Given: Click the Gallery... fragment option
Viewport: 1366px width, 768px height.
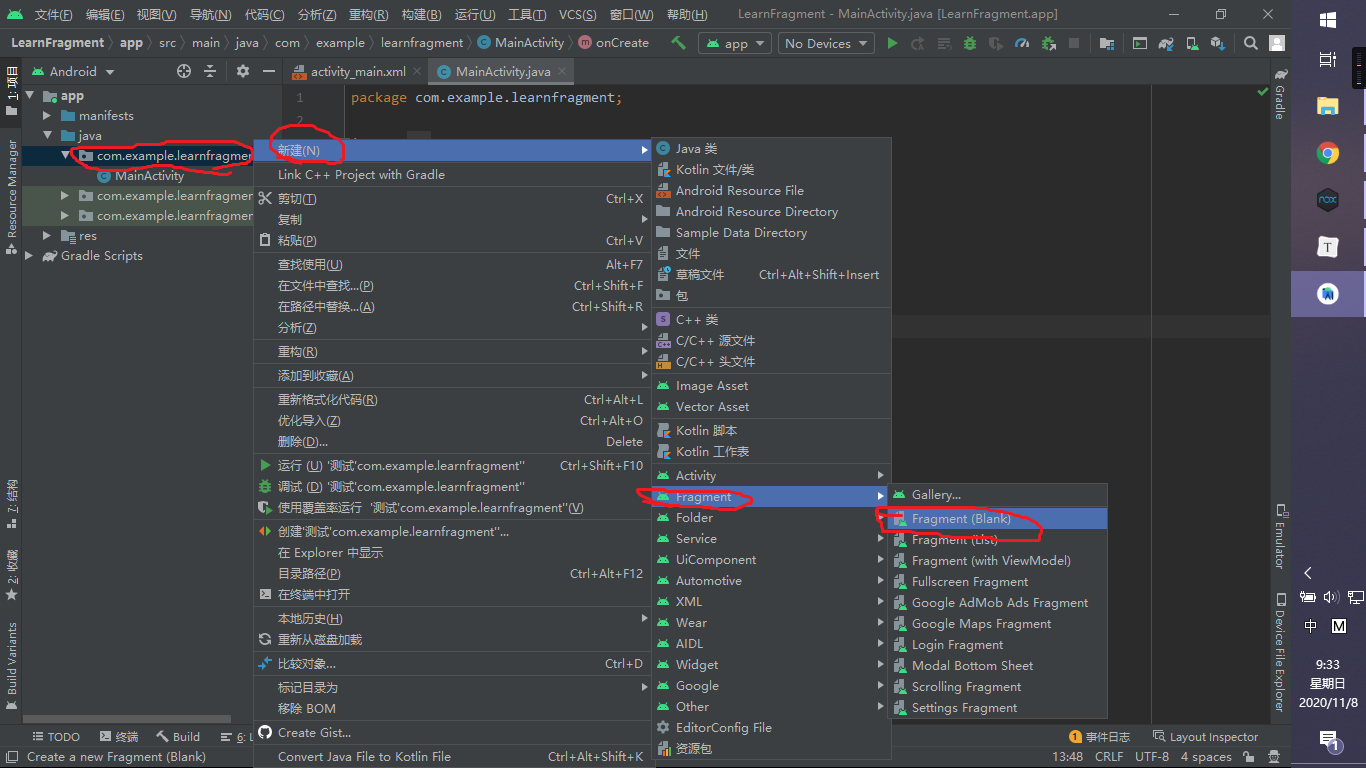Looking at the screenshot, I should [998, 495].
